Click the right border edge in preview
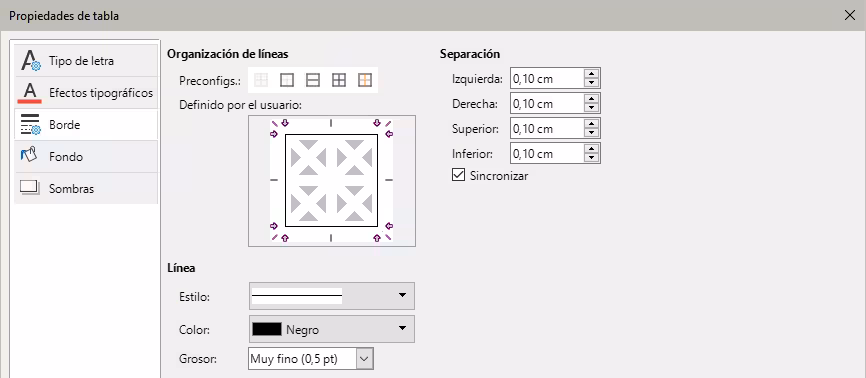Viewport: 866px width, 378px height. [x=377, y=180]
